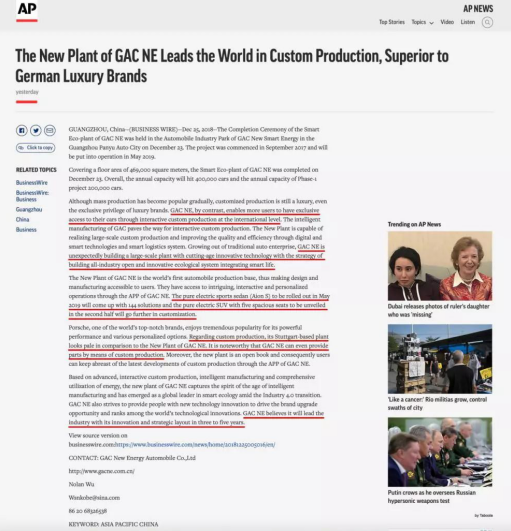Expand the Topics dropdown menu

tap(422, 22)
